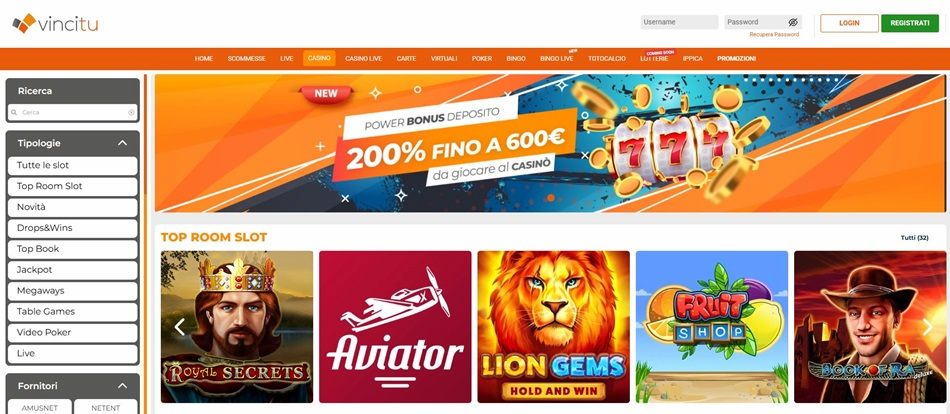Launch the Fruit Shop slot
This screenshot has height=414, width=950.
[x=712, y=327]
